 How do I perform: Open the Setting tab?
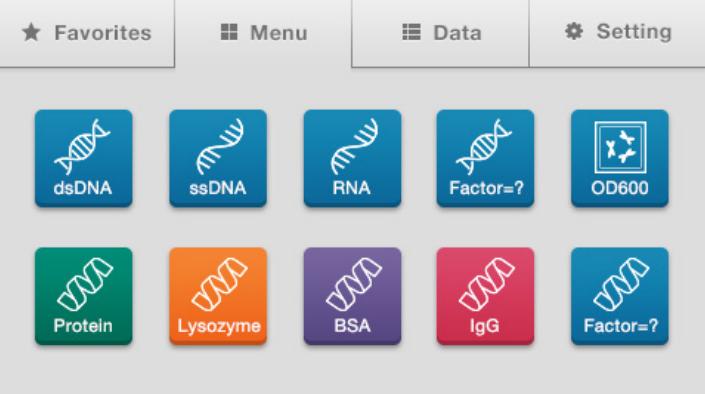617,33
